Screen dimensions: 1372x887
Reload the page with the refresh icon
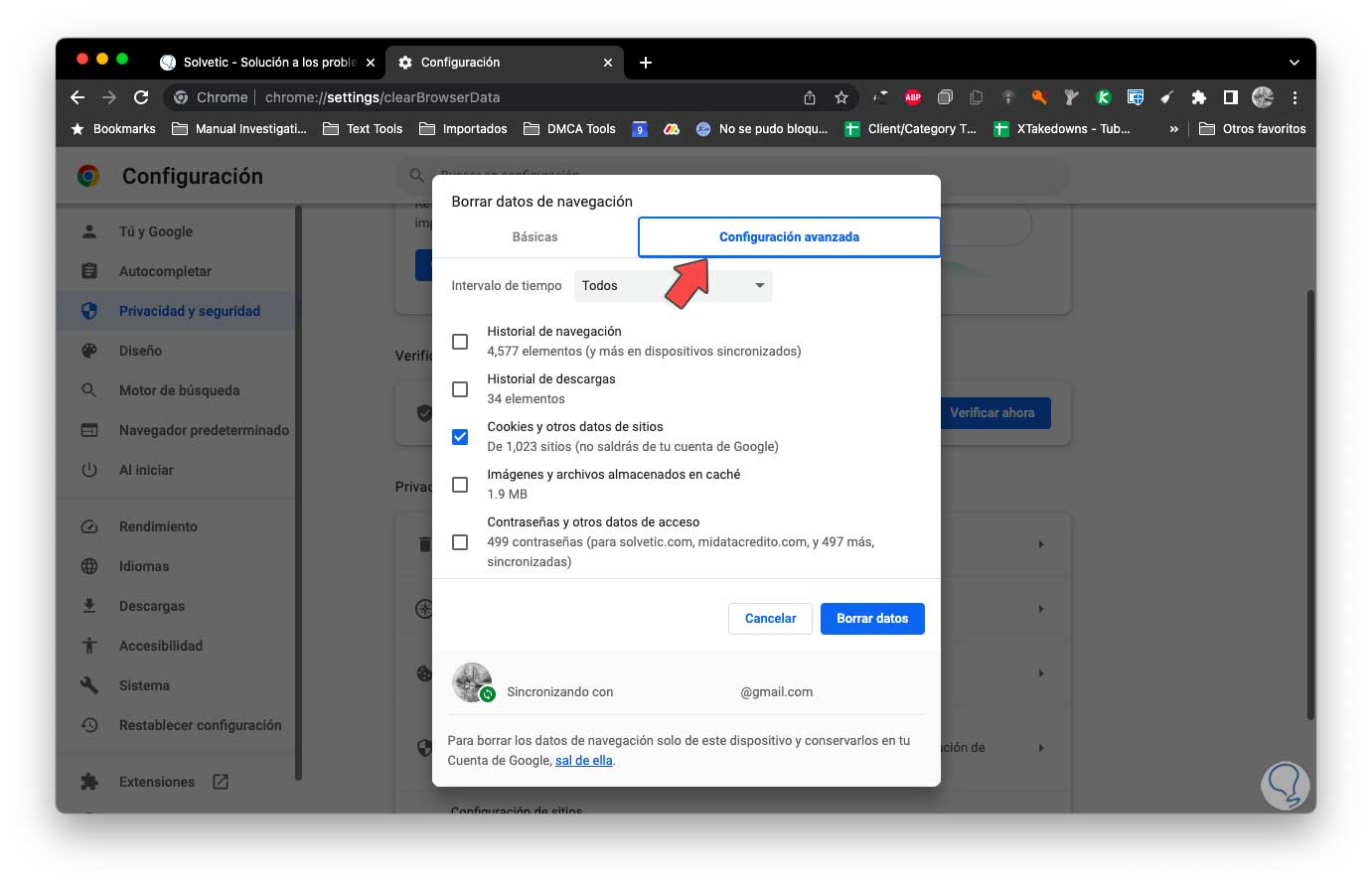tap(141, 97)
